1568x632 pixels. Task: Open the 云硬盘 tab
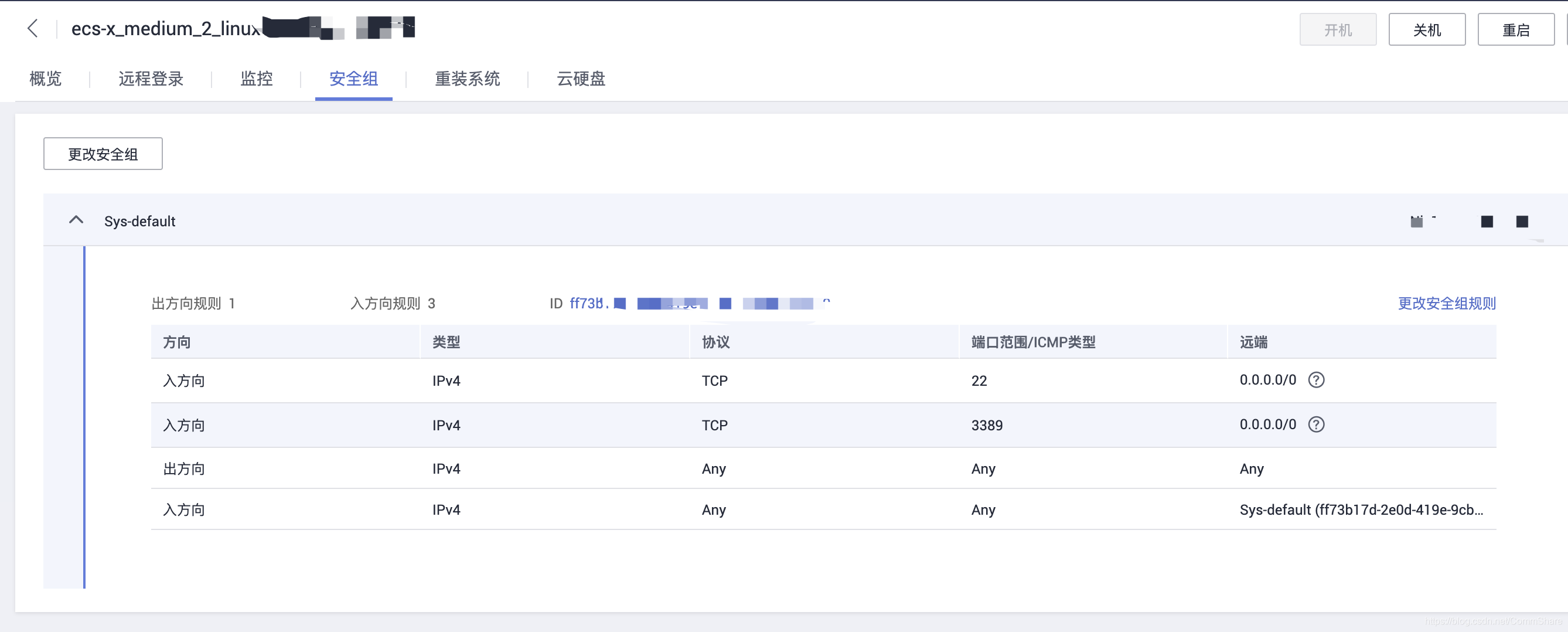coord(581,79)
